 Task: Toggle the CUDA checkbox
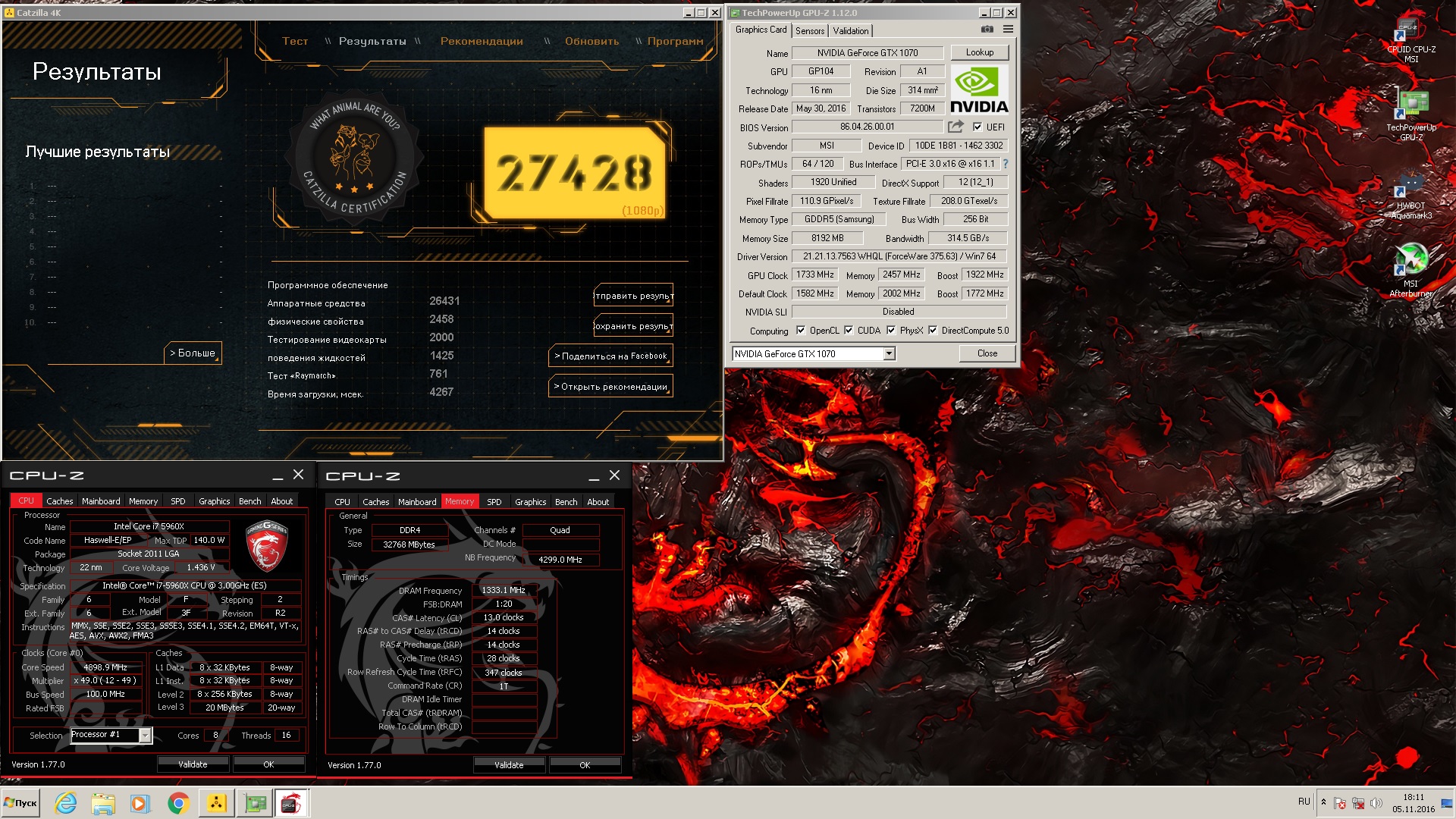click(x=849, y=330)
